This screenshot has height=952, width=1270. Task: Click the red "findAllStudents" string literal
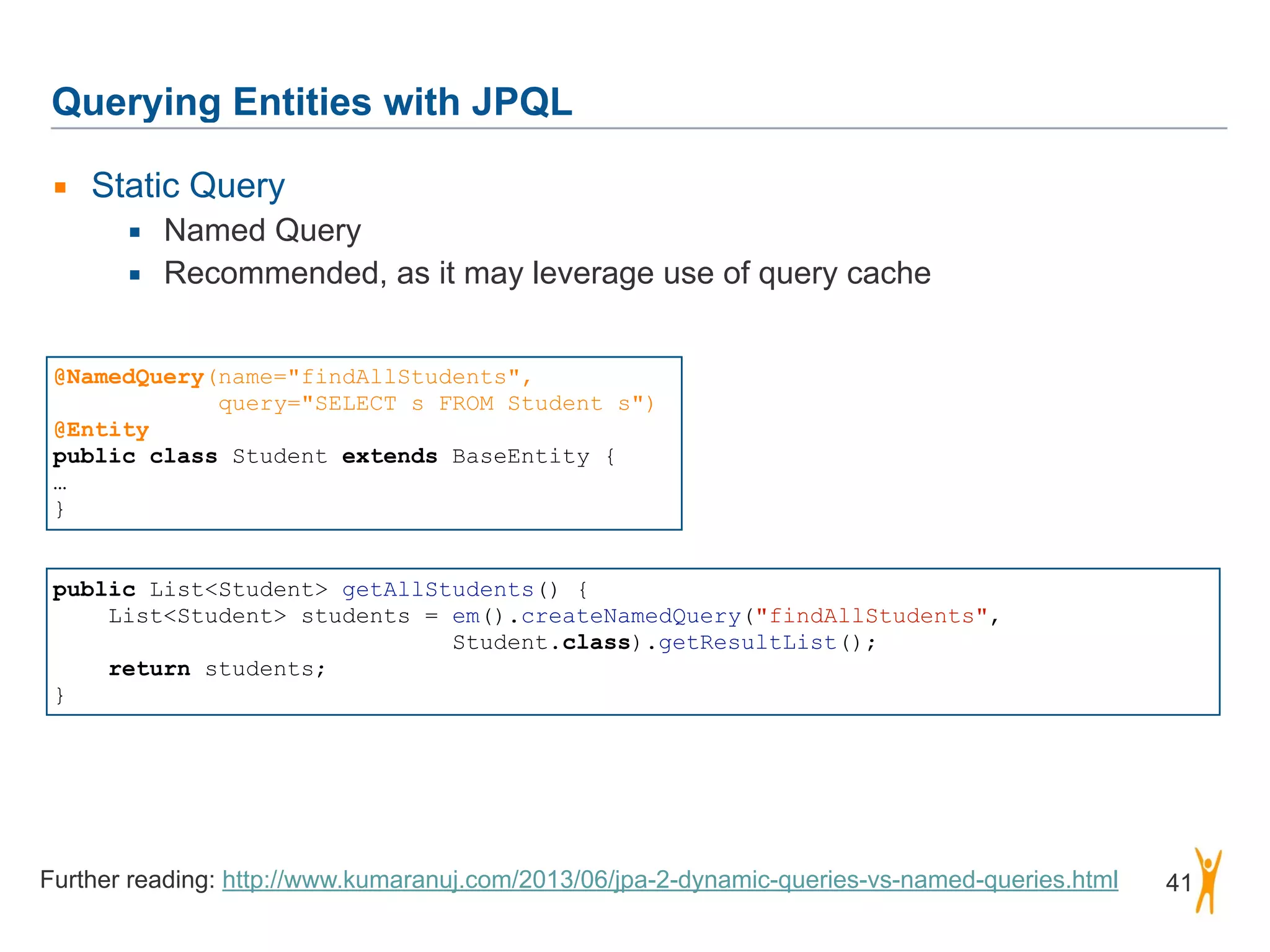(x=871, y=616)
